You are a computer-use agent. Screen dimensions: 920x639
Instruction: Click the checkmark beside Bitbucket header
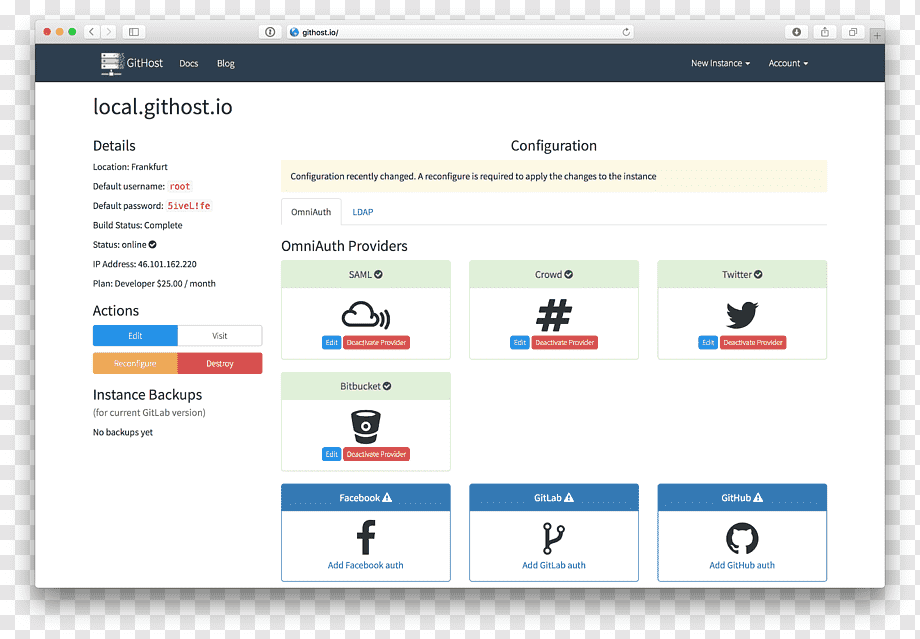[387, 386]
